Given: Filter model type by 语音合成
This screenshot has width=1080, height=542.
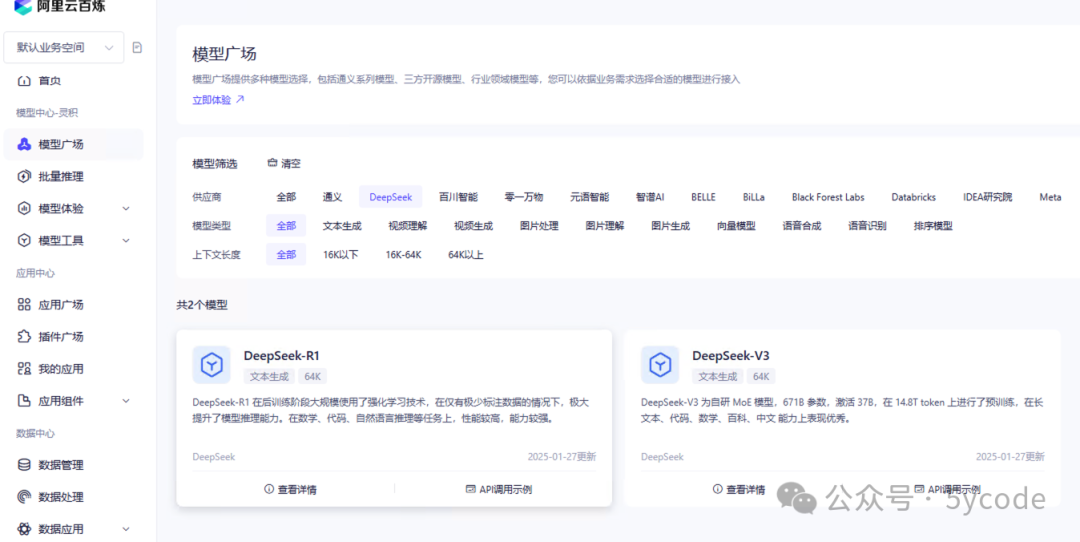Looking at the screenshot, I should (802, 226).
